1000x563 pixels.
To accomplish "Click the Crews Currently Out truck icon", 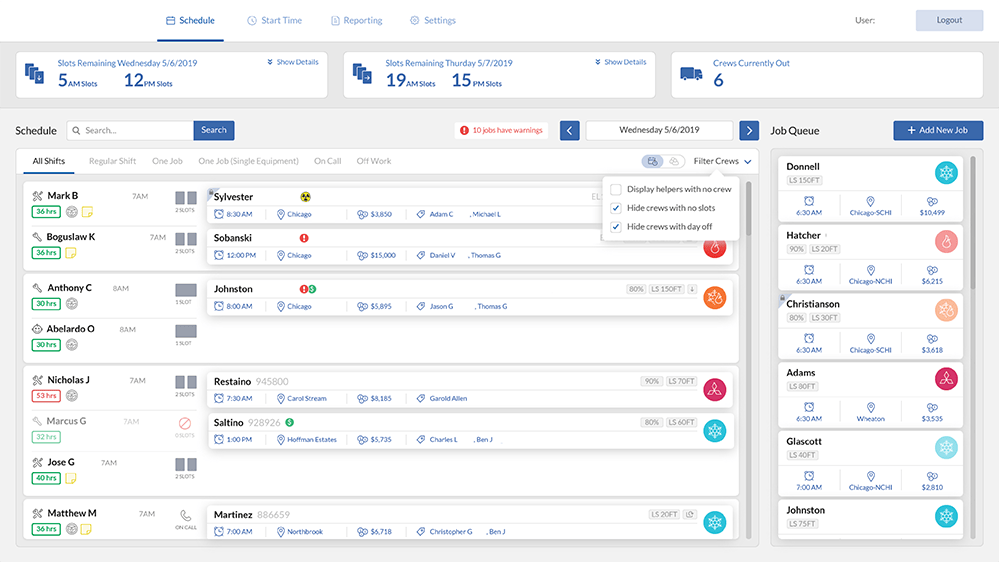I will (691, 74).
